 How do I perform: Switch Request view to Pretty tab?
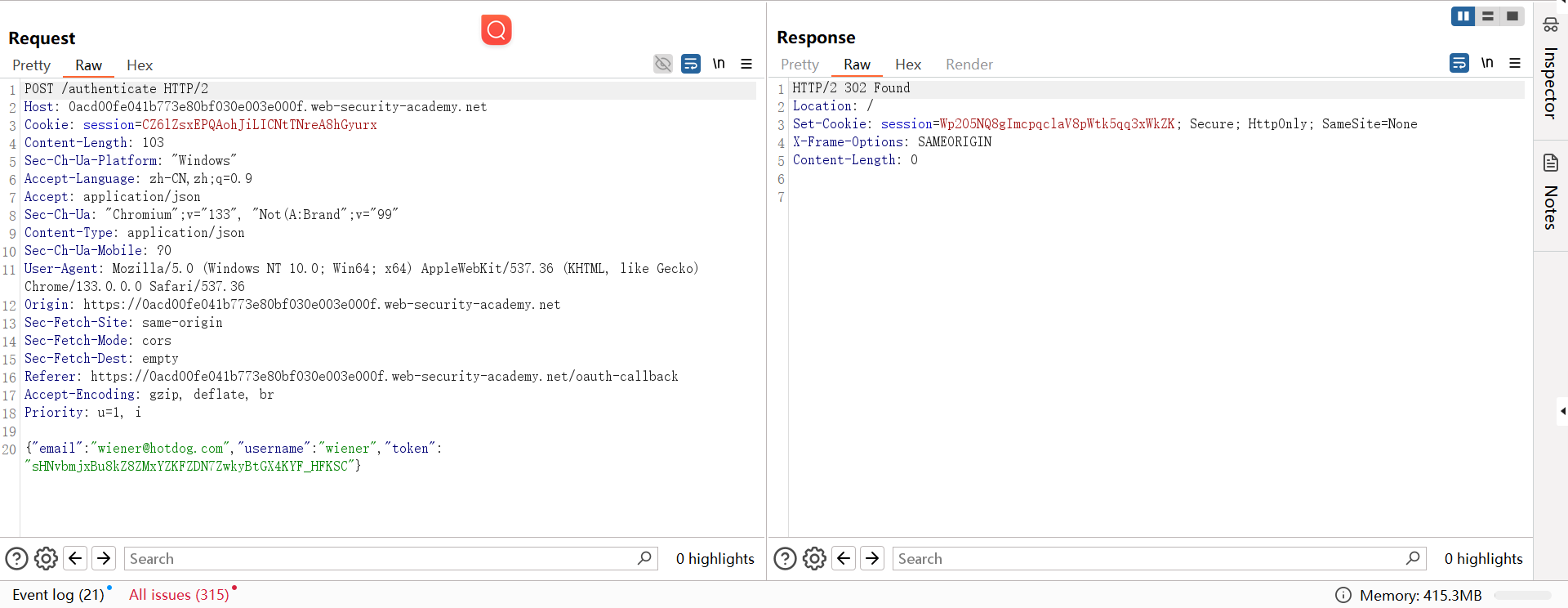32,65
